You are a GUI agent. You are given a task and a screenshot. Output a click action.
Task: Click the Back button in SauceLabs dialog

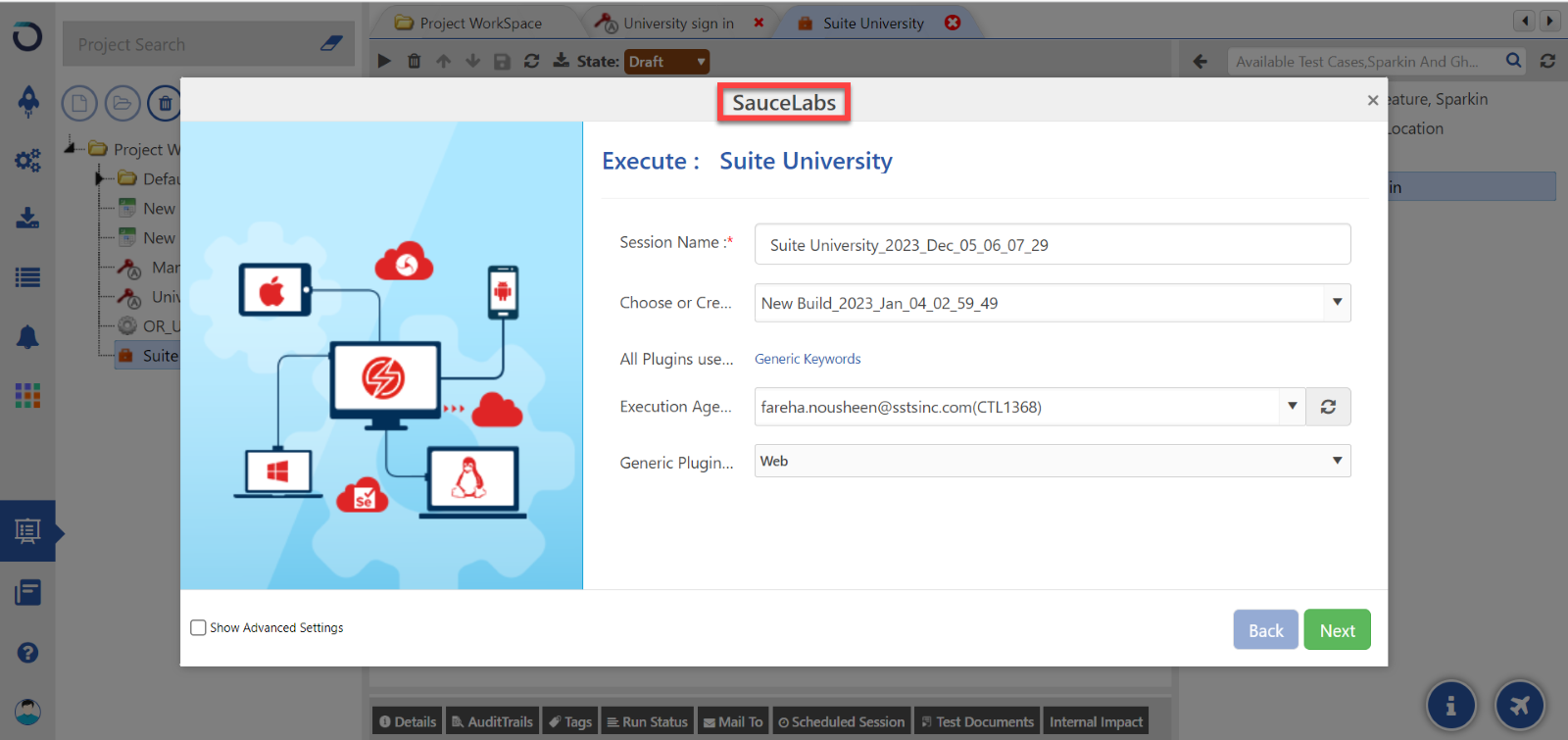tap(1265, 630)
